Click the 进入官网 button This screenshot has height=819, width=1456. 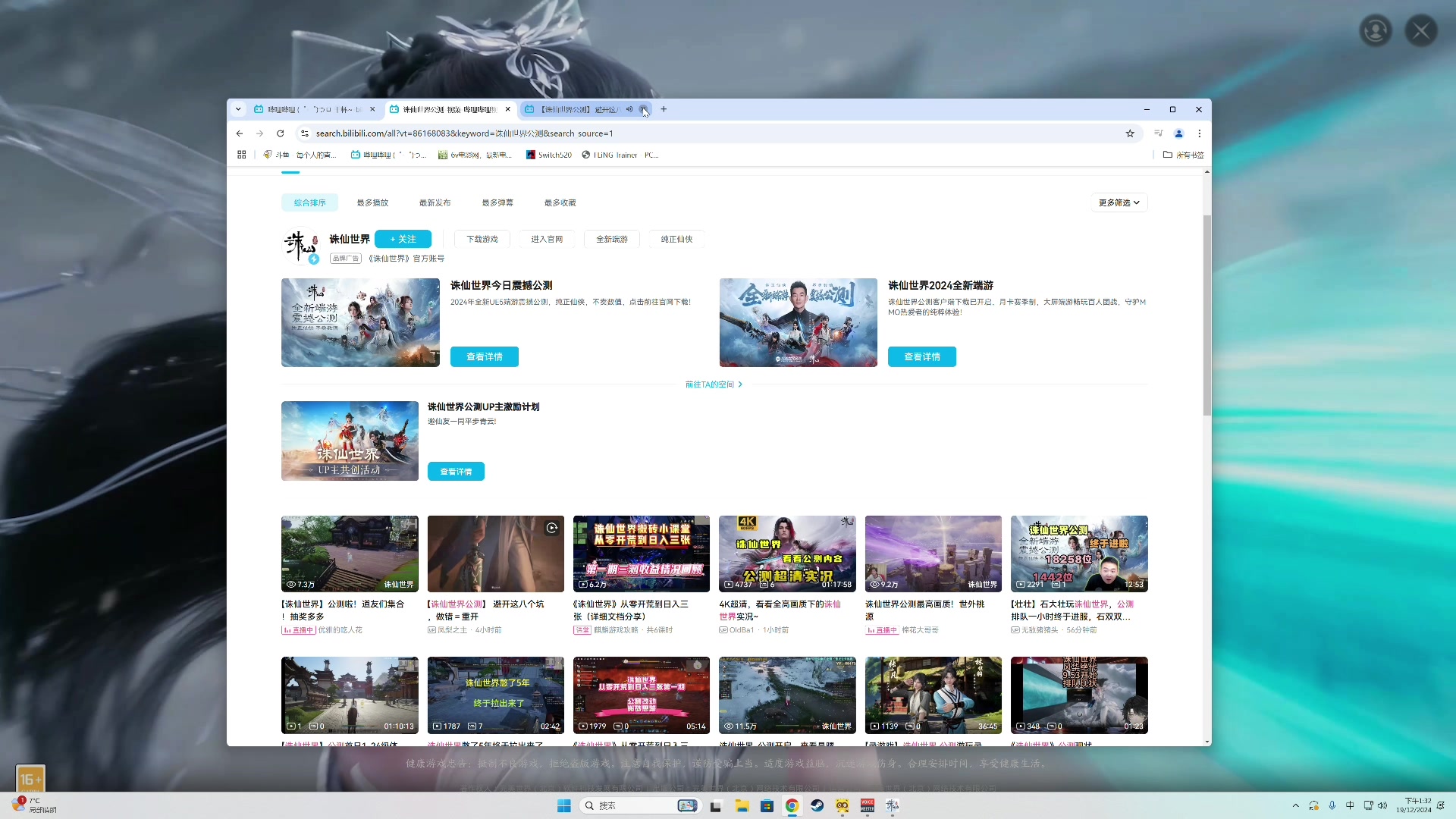click(x=547, y=239)
